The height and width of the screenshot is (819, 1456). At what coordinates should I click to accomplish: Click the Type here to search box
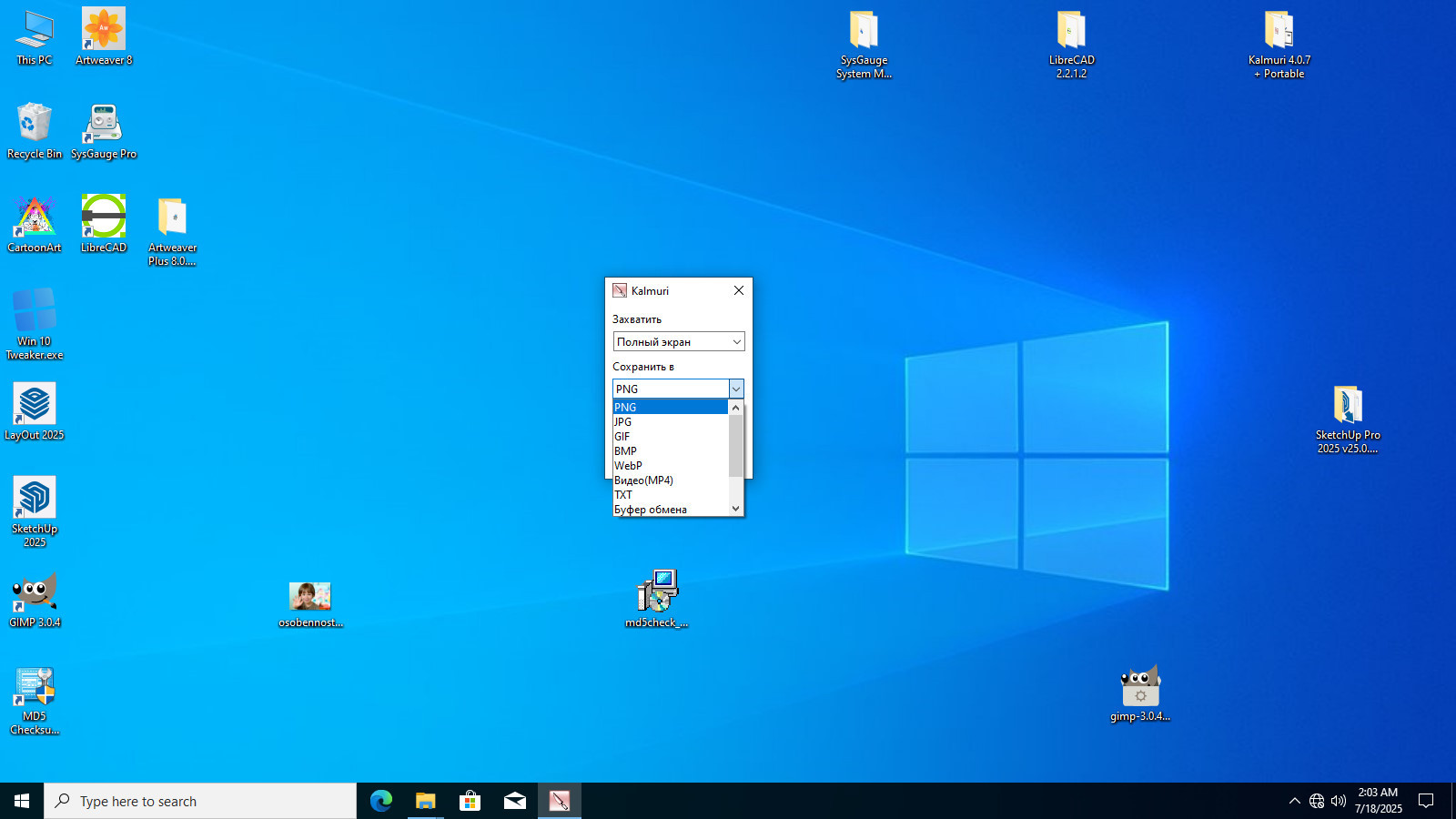coord(200,801)
